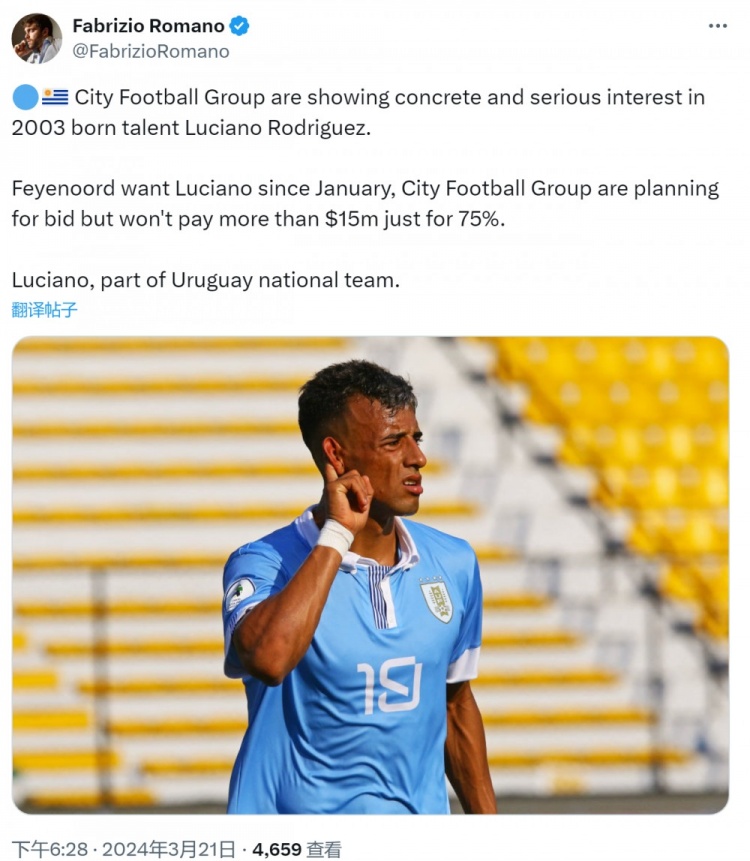Viewport: 750px width, 861px height.
Task: Click the 4,659 views count
Action: (x=277, y=849)
